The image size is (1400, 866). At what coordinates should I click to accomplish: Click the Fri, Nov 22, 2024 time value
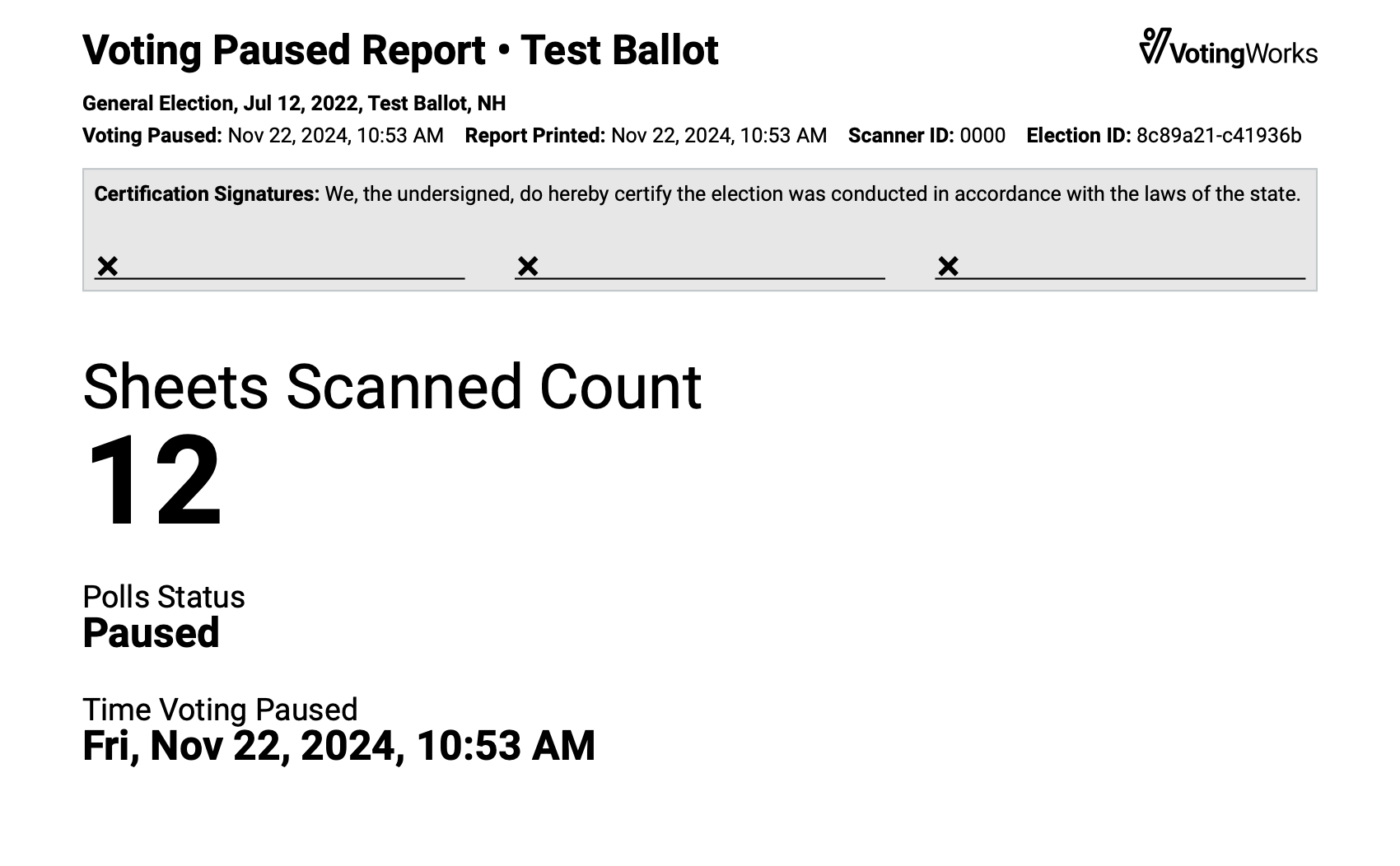tap(338, 746)
